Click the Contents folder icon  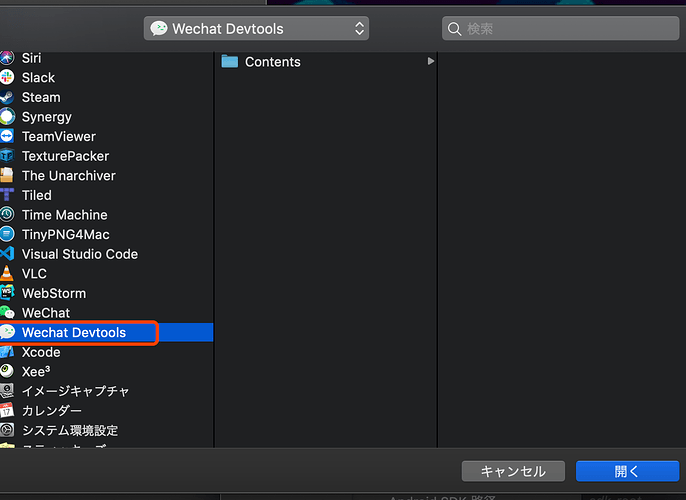230,61
